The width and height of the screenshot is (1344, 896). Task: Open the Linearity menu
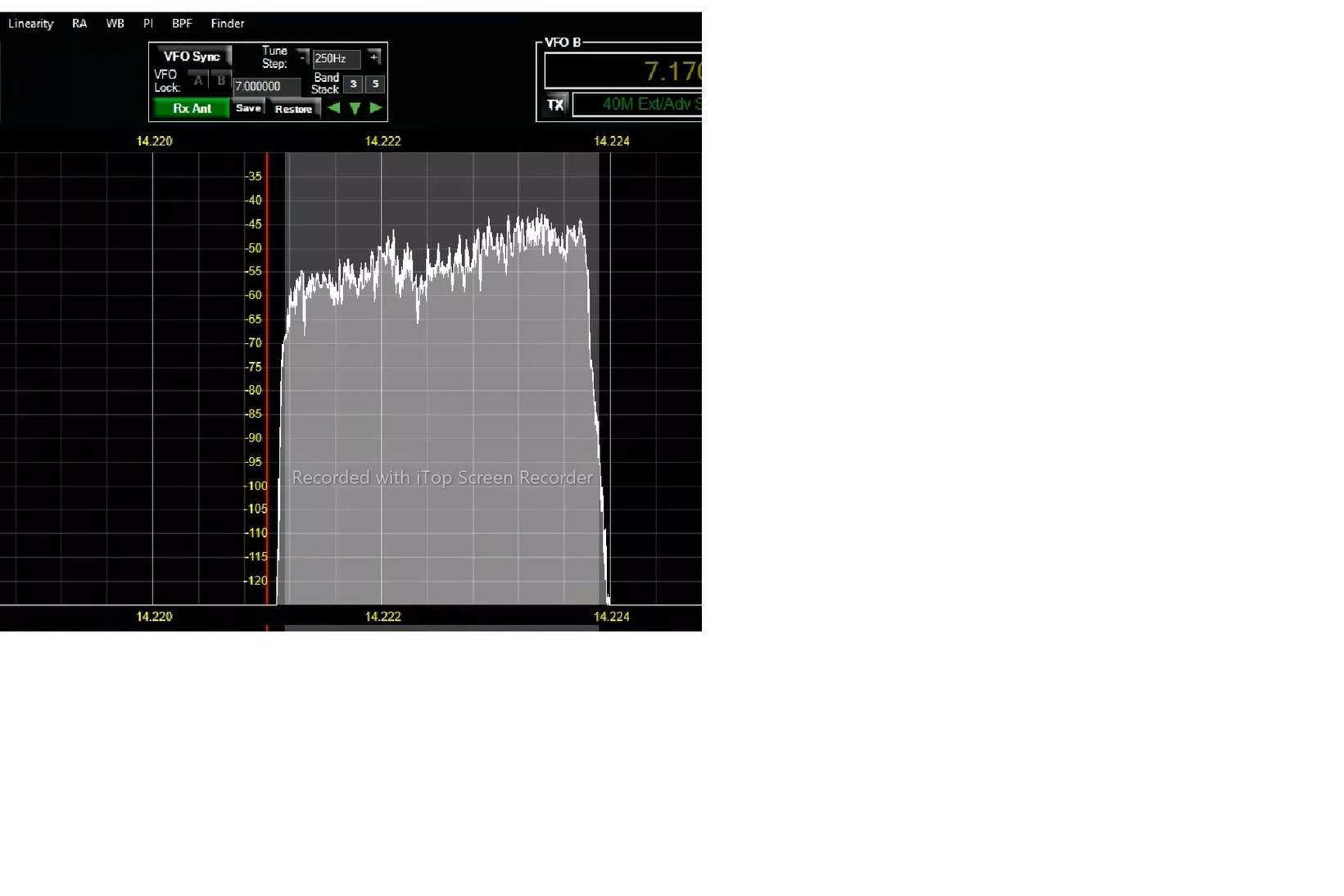pyautogui.click(x=30, y=24)
